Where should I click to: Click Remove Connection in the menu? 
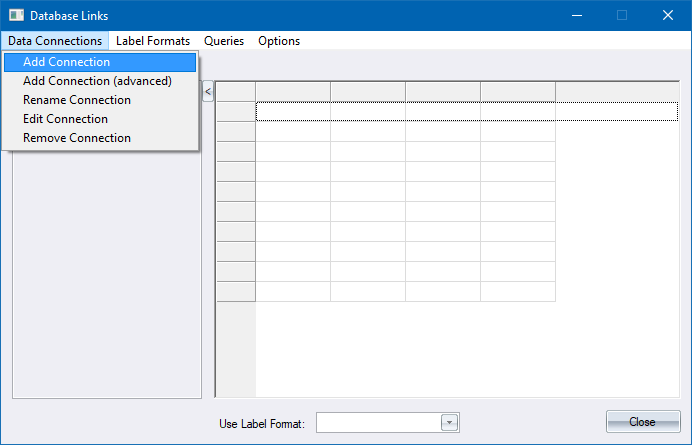point(77,138)
